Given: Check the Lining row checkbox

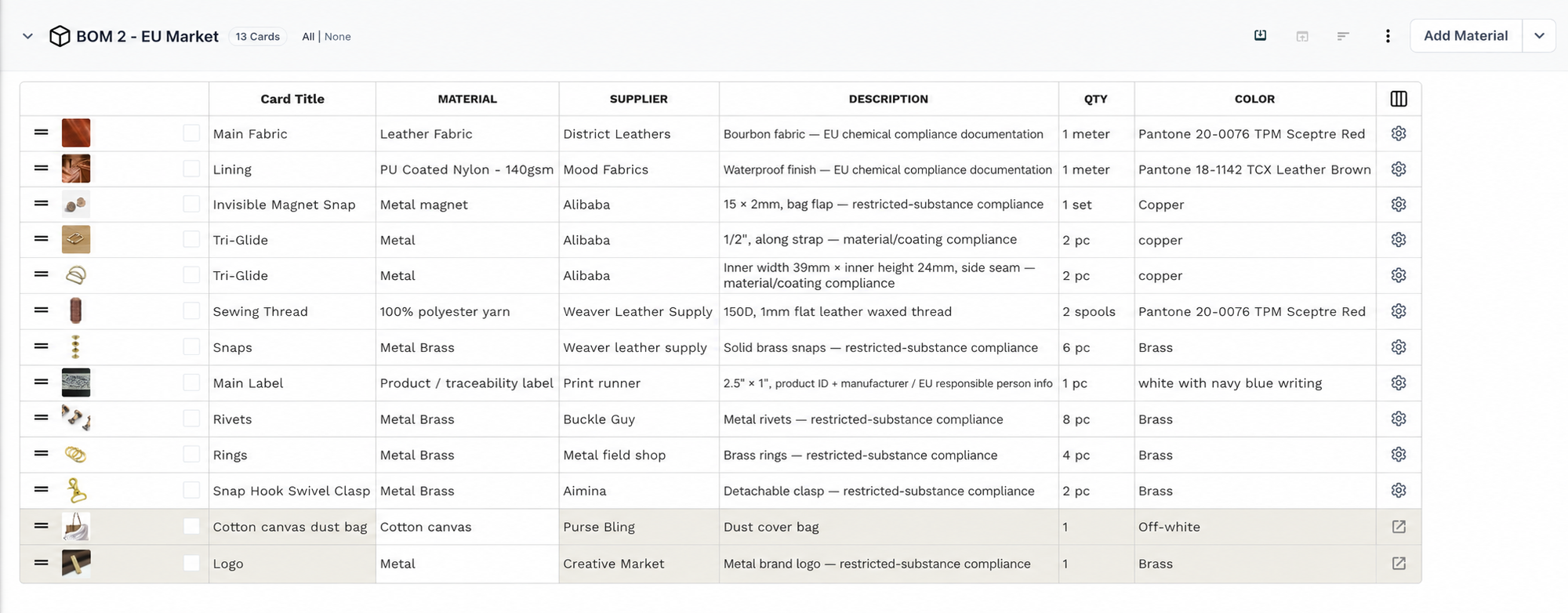Looking at the screenshot, I should [x=191, y=169].
